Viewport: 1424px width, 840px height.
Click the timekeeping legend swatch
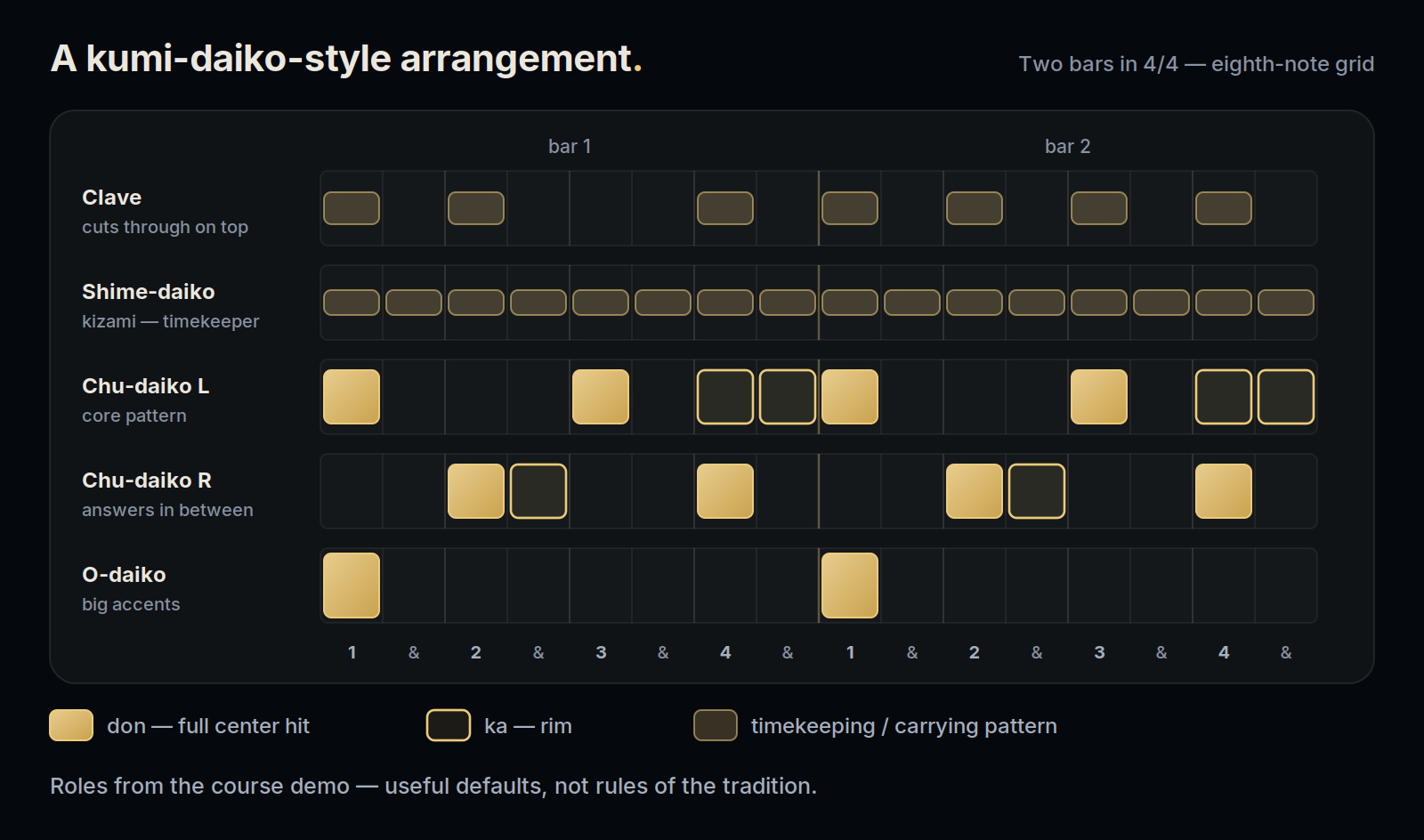716,725
